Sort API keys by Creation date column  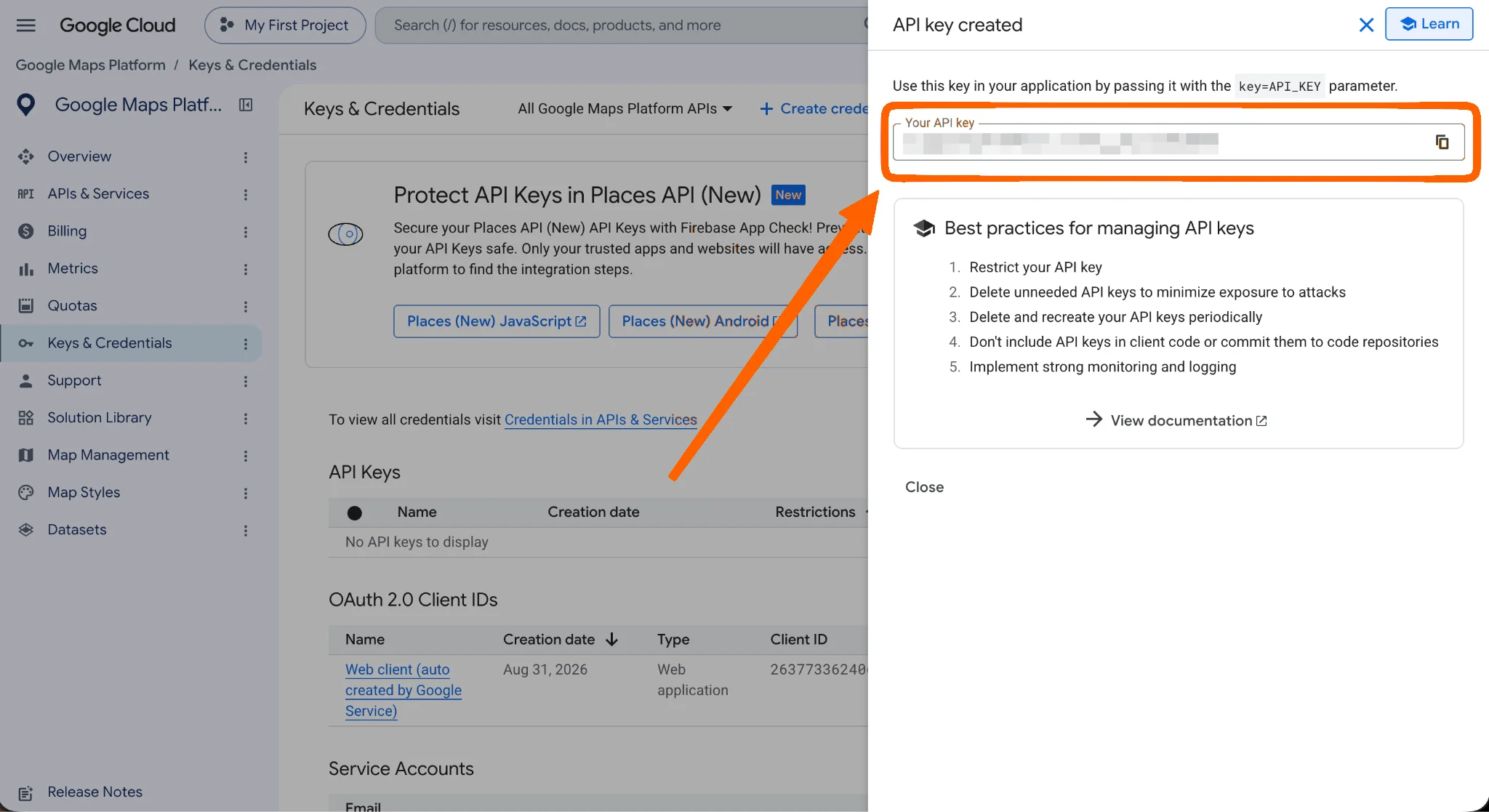[593, 512]
